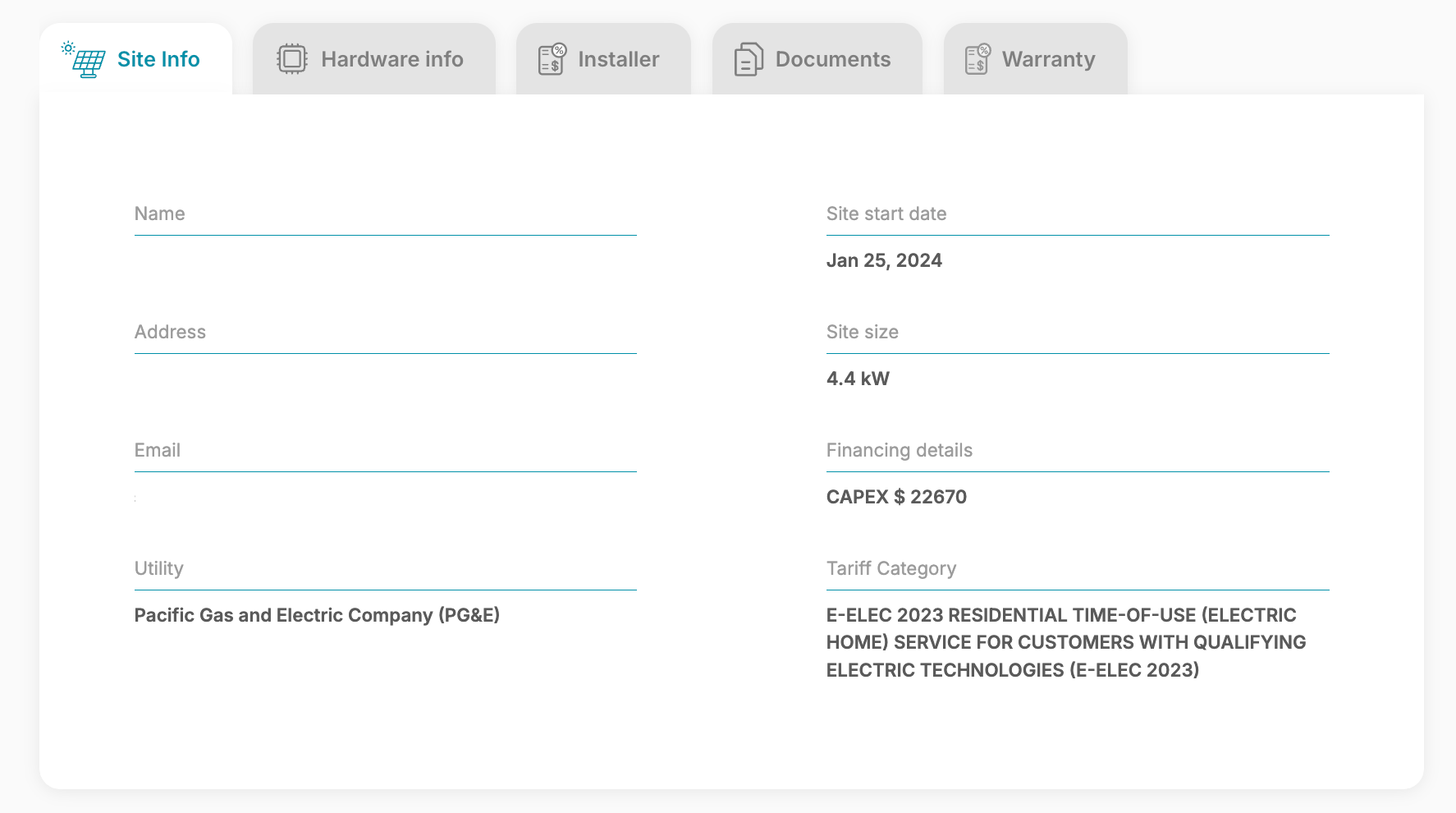Click the chip icon for Hardware info
Viewport: 1456px width, 813px height.
[x=291, y=59]
